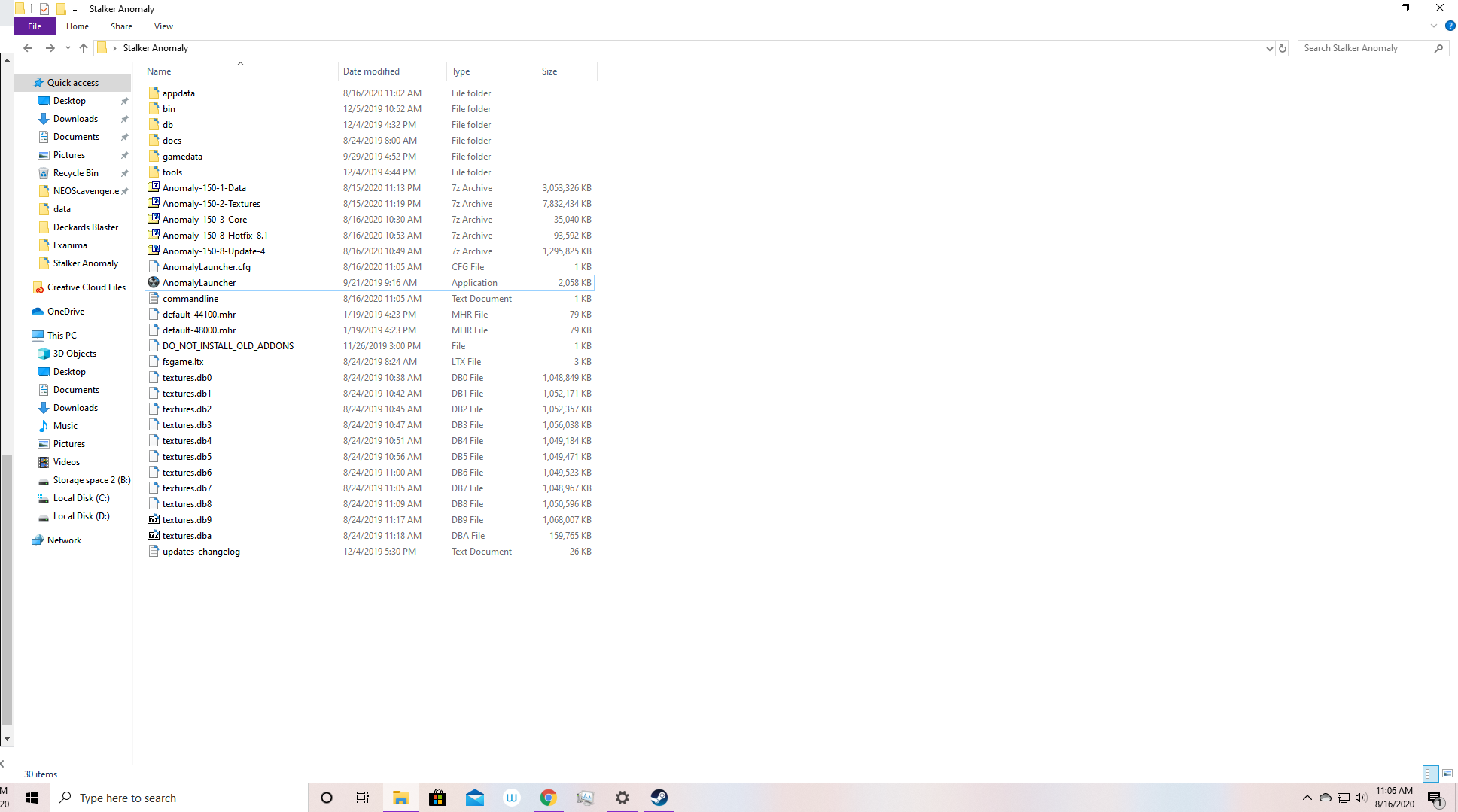The height and width of the screenshot is (812, 1458).
Task: Go up one folder level
Action: tap(84, 48)
